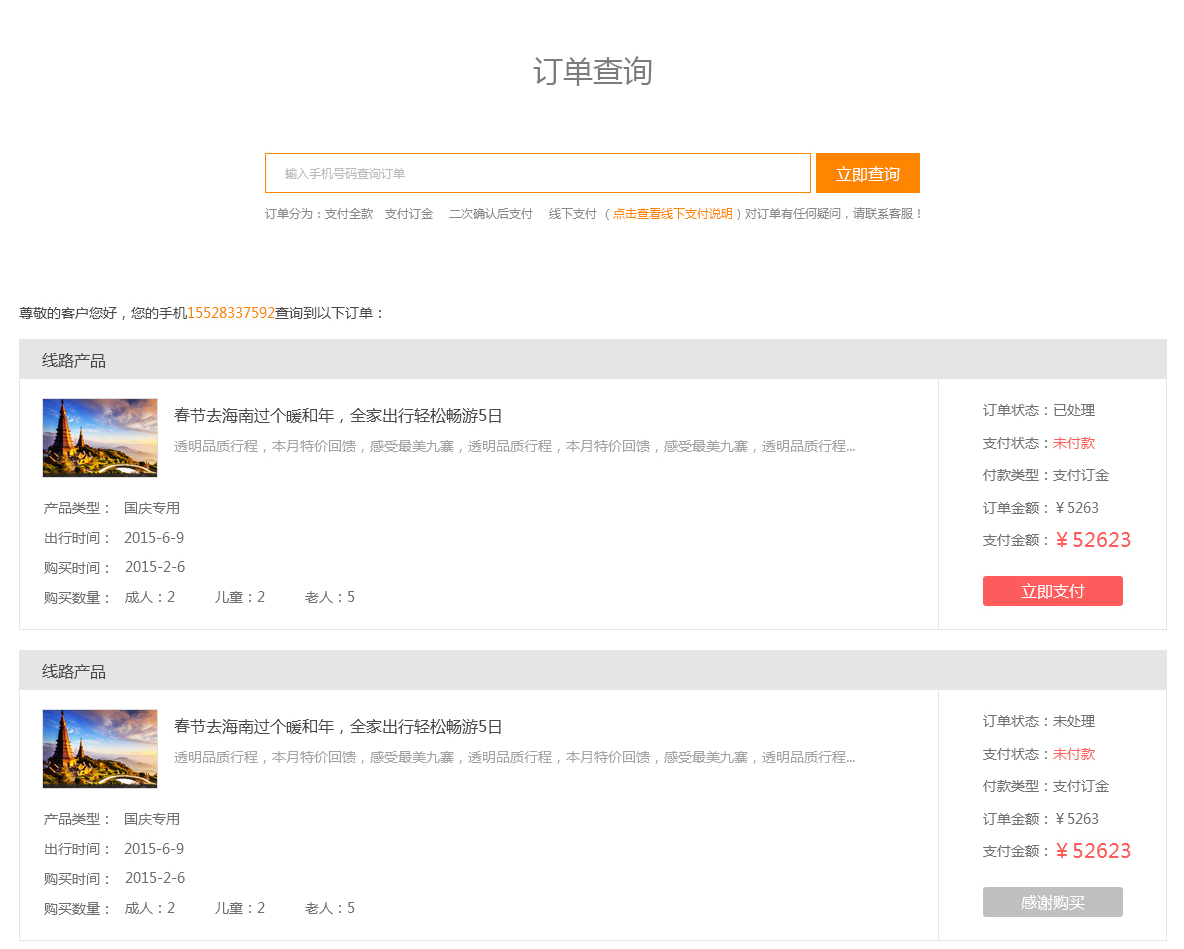Click the 感谢购买 button on second order
Viewport: 1184px width, 949px height.
pyautogui.click(x=1052, y=901)
